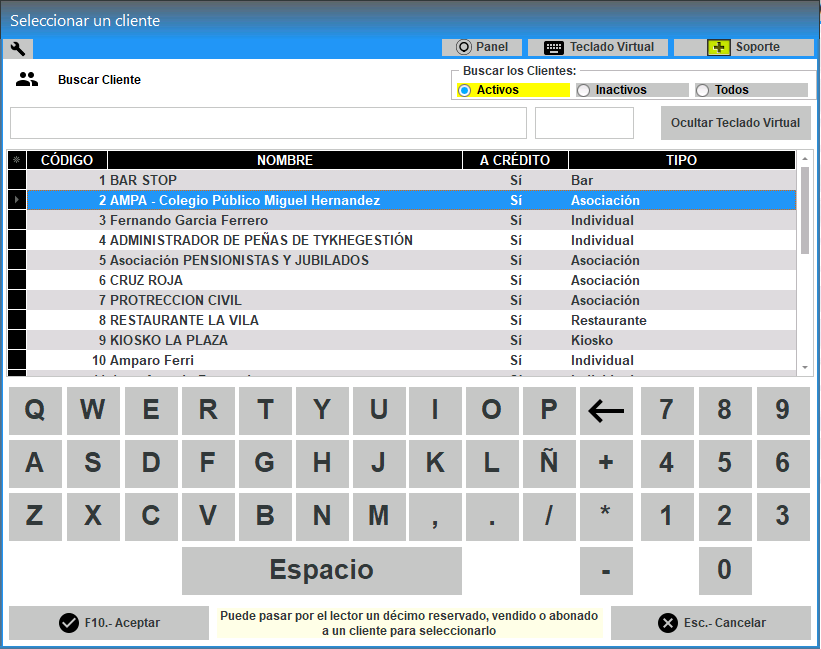
Task: Select client row BAR STOP
Action: click(x=411, y=180)
